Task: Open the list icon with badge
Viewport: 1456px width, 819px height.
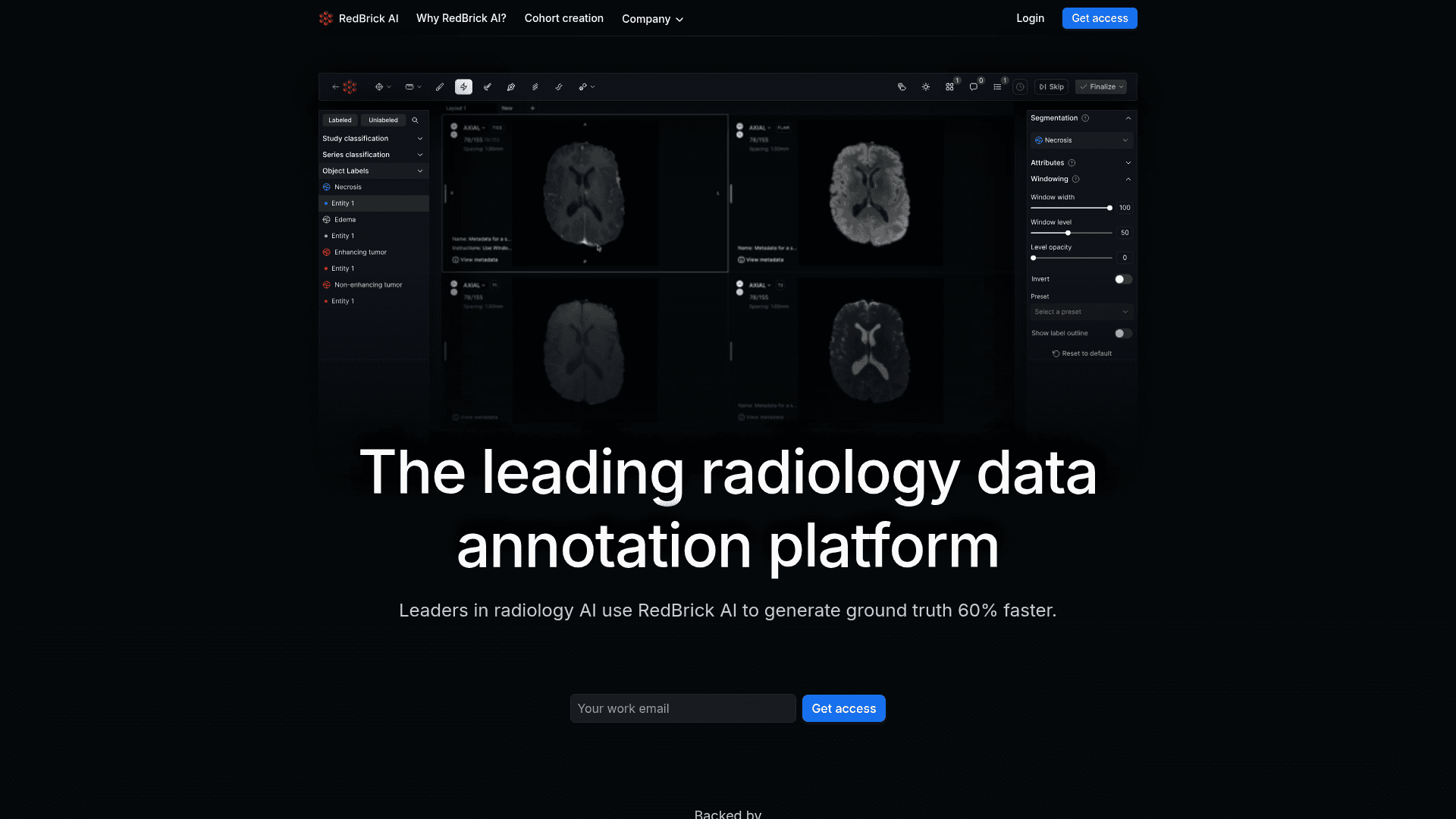Action: [x=997, y=87]
